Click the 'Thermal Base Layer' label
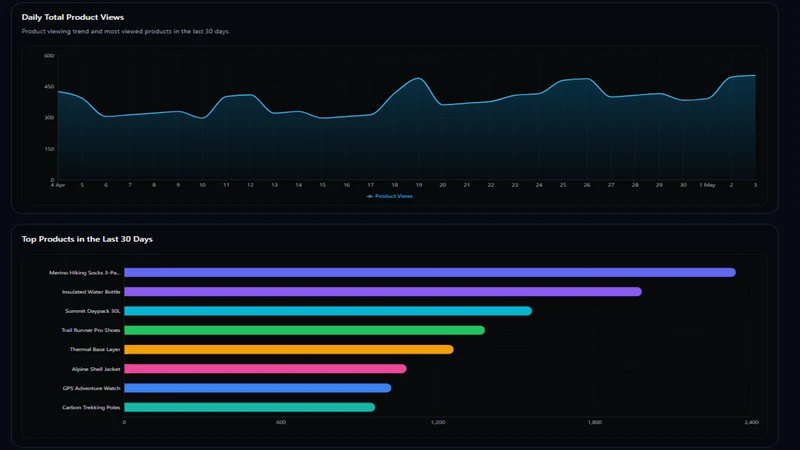 click(95, 349)
